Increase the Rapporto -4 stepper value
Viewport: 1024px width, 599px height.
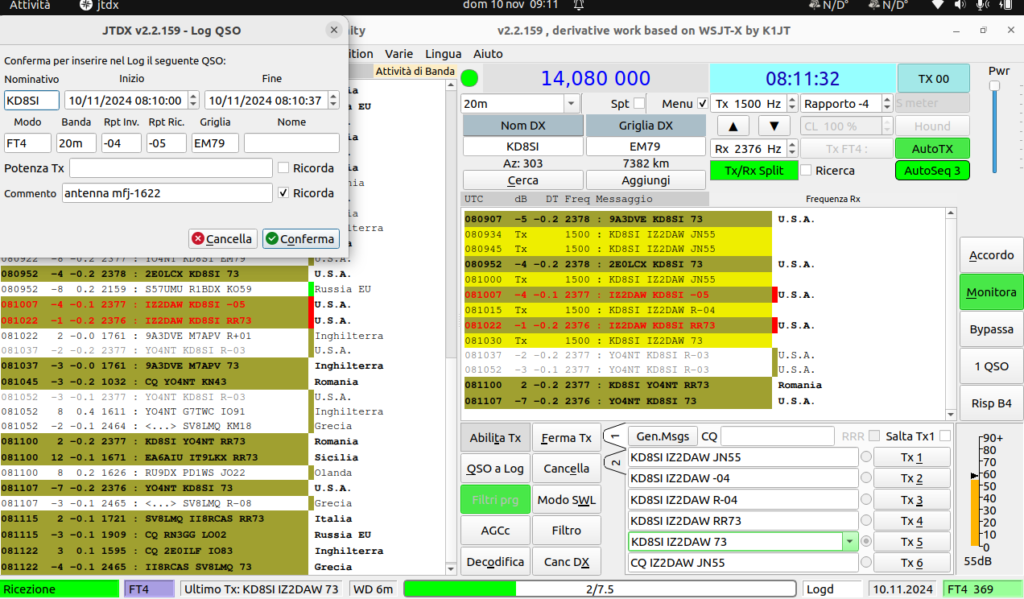[886, 100]
